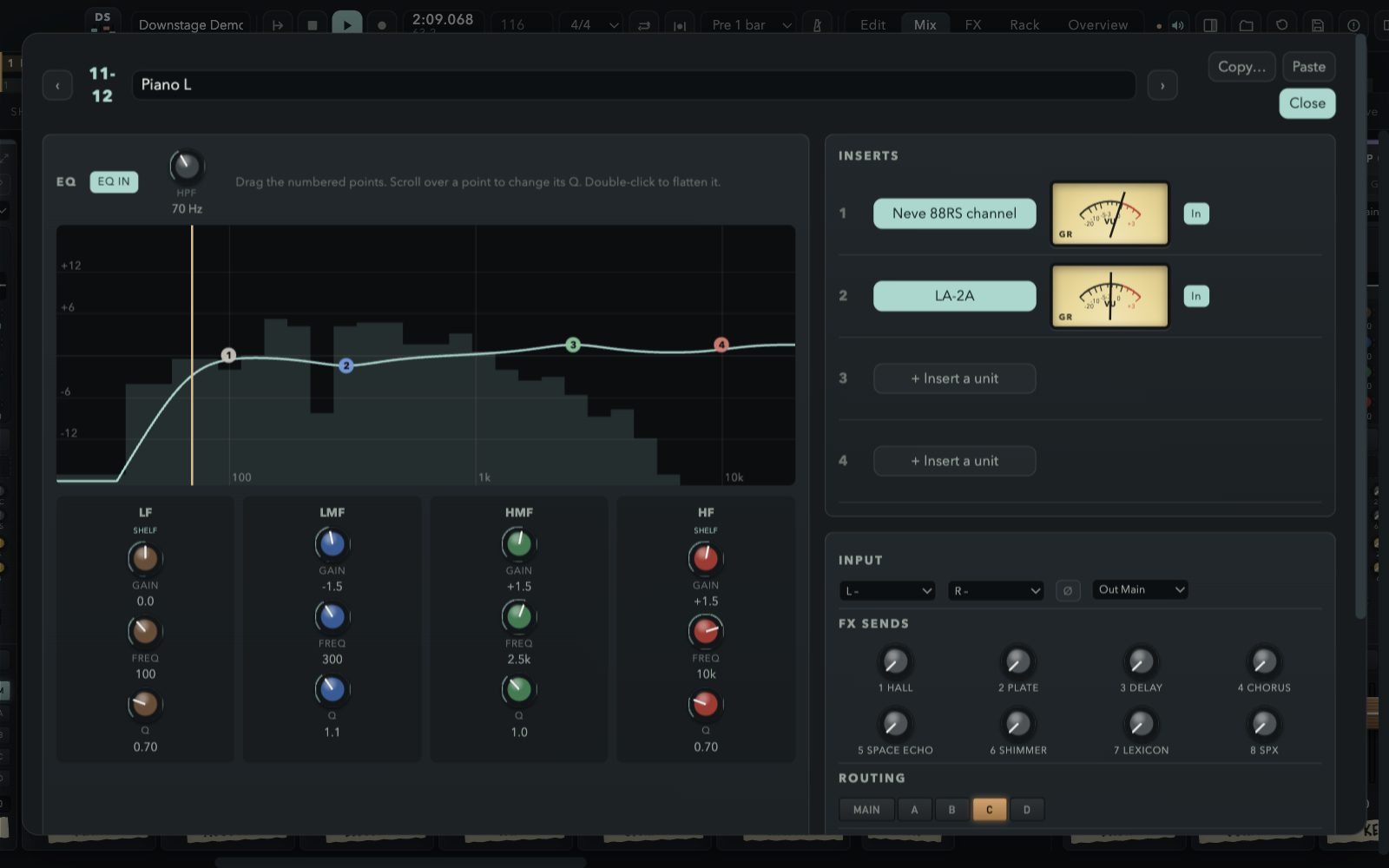Disable routing bus C
The width and height of the screenshot is (1389, 868).
[989, 810]
